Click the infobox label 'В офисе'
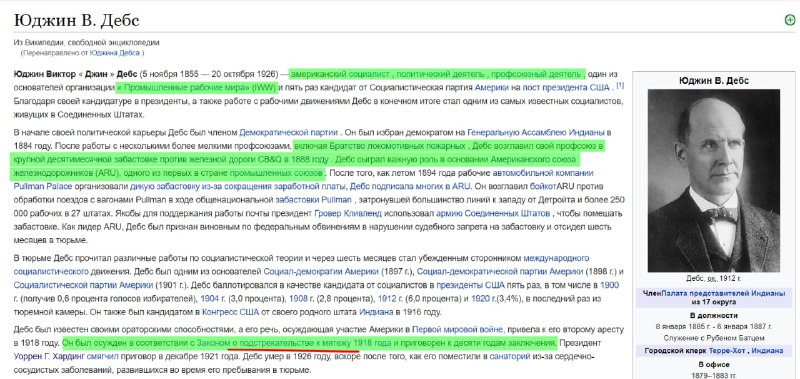 pyautogui.click(x=713, y=365)
